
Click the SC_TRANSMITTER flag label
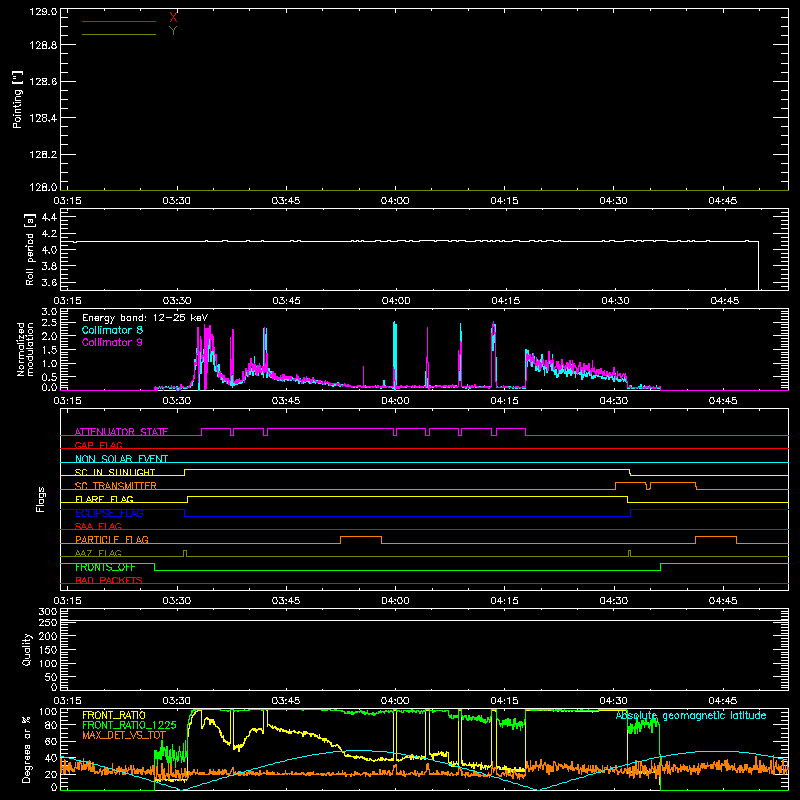click(116, 485)
